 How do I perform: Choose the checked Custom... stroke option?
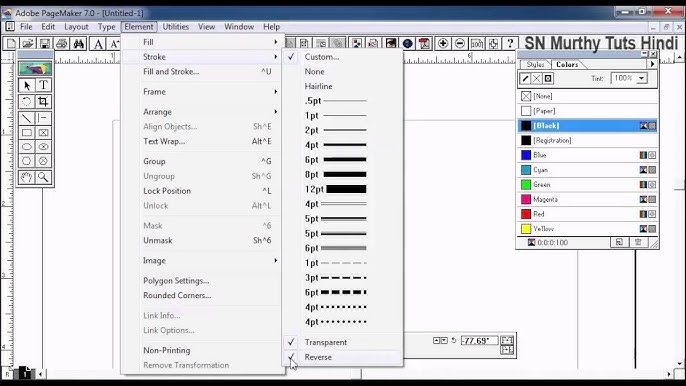343,57
